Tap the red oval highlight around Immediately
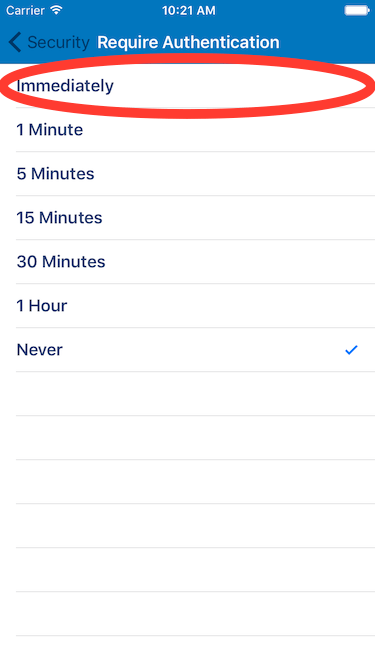 click(188, 86)
